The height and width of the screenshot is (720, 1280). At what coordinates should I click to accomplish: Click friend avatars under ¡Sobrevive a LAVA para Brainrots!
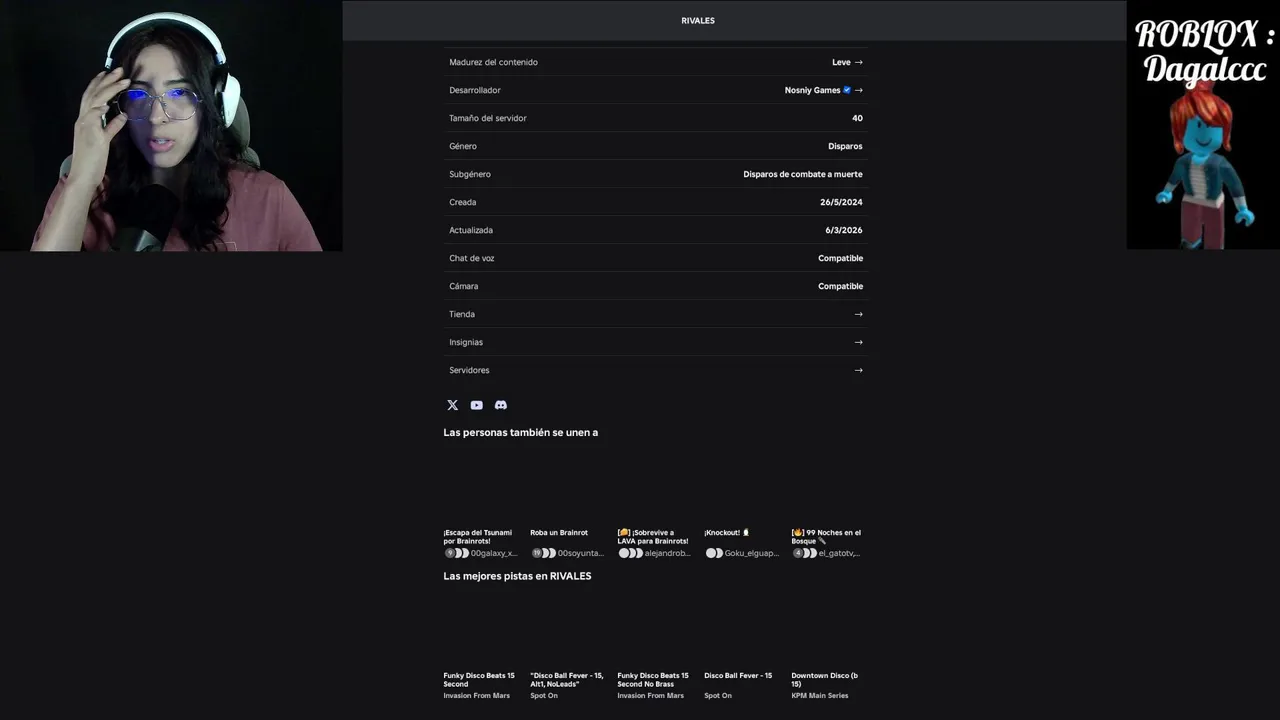pyautogui.click(x=630, y=553)
